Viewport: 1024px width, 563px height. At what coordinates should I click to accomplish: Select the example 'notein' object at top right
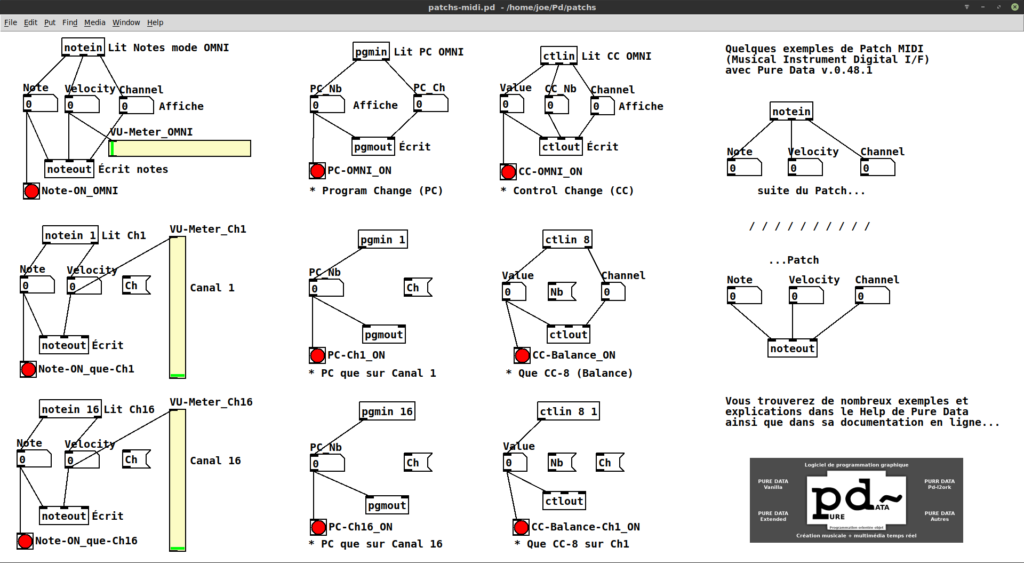coord(792,112)
